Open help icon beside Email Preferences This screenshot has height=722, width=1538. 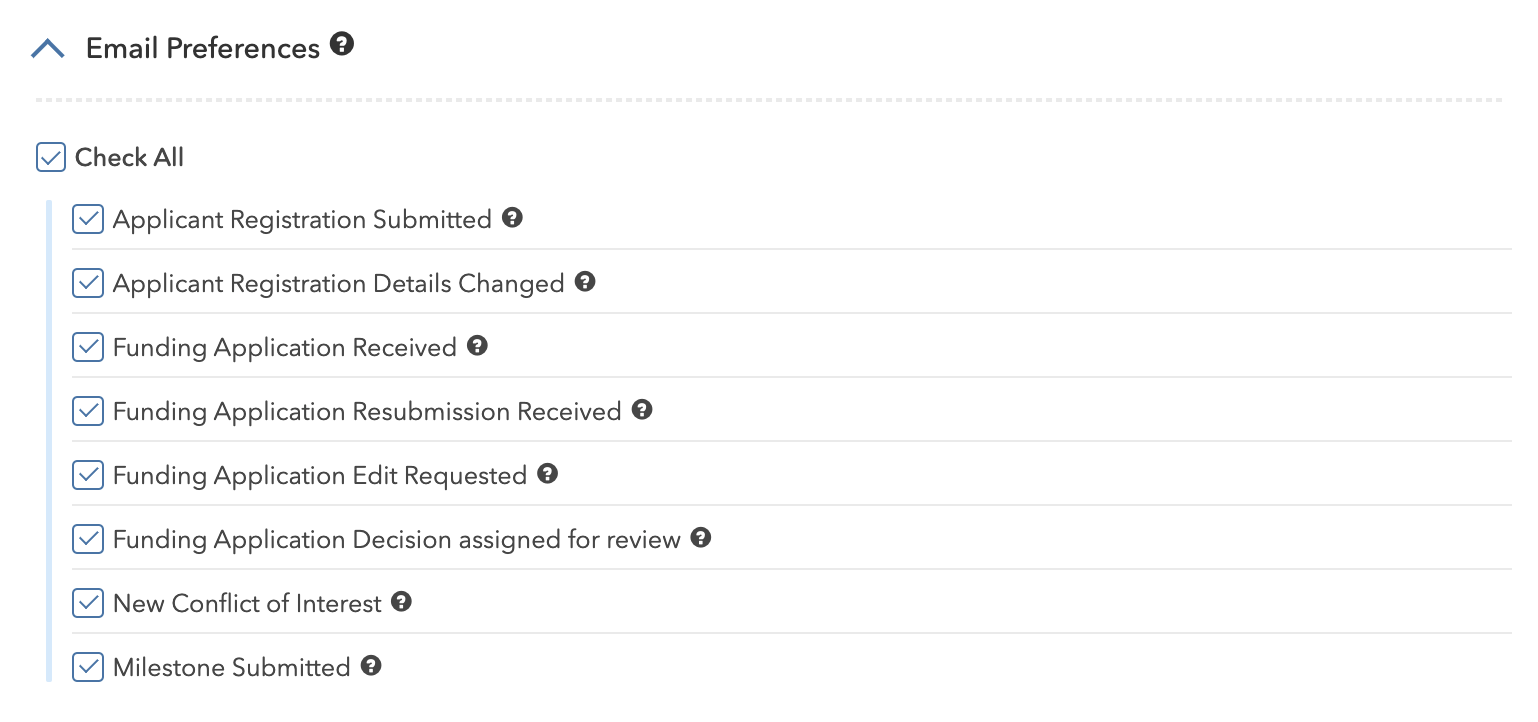pyautogui.click(x=342, y=45)
